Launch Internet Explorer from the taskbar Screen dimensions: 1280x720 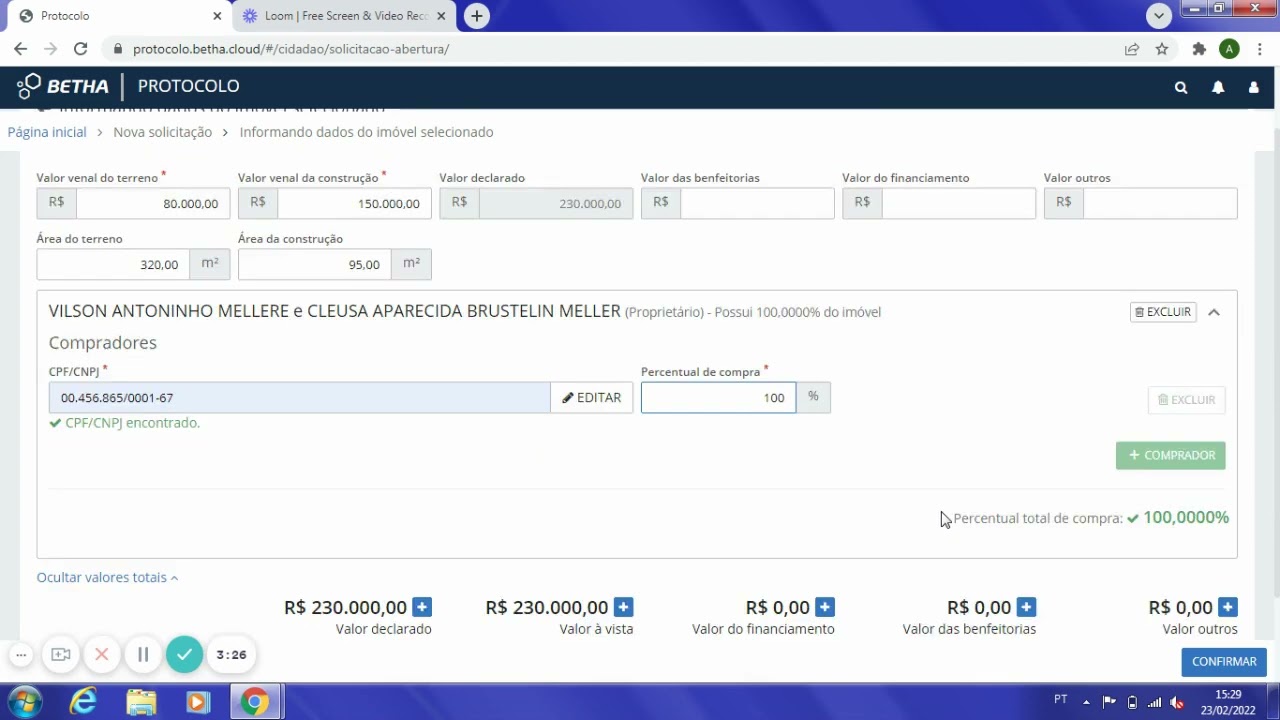83,702
